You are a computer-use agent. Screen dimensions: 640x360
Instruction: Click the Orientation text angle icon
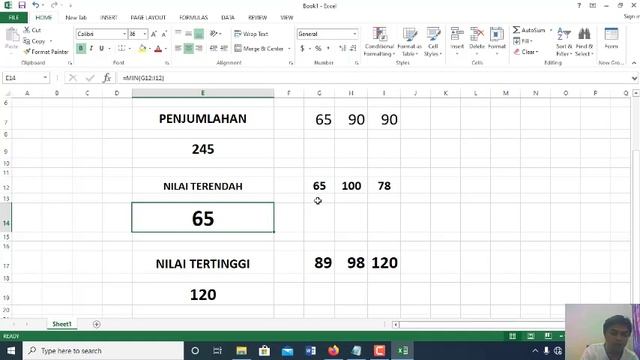(x=213, y=33)
